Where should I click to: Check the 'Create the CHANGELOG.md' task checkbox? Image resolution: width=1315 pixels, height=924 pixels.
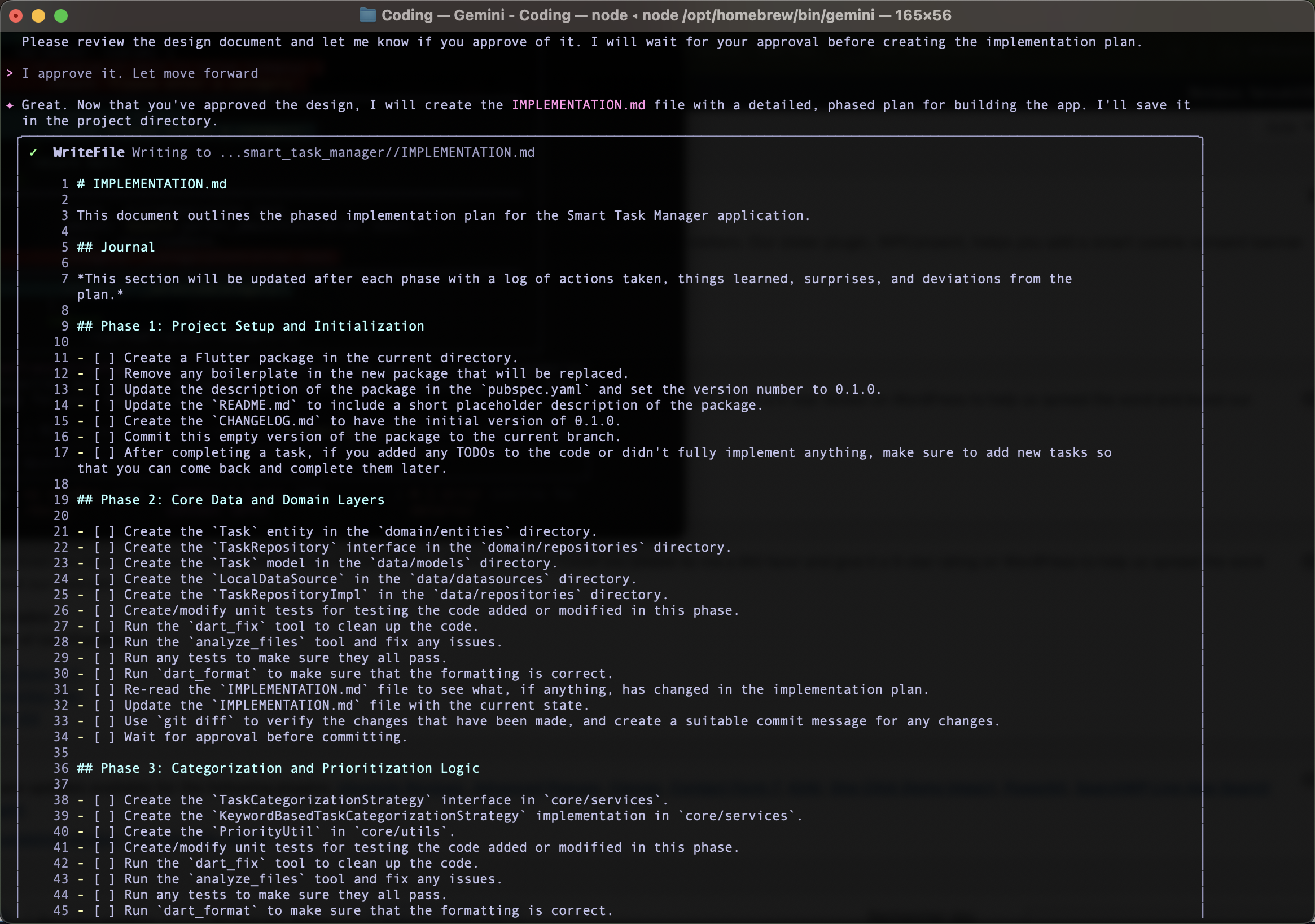point(104,421)
